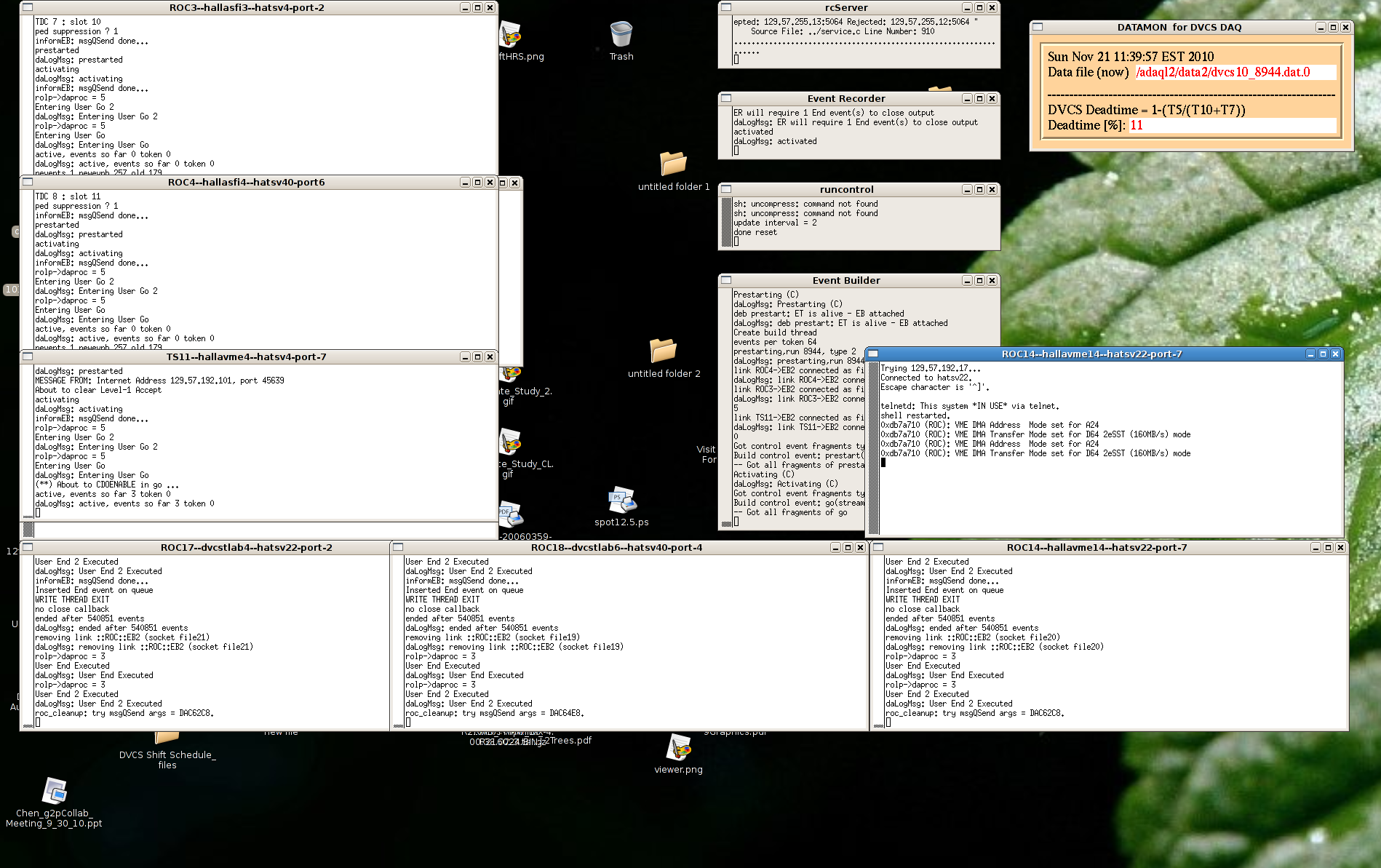The width and height of the screenshot is (1381, 868).
Task: Click 'roc_cleanup: try msgQSend' line in ROC18
Action: coord(495,713)
